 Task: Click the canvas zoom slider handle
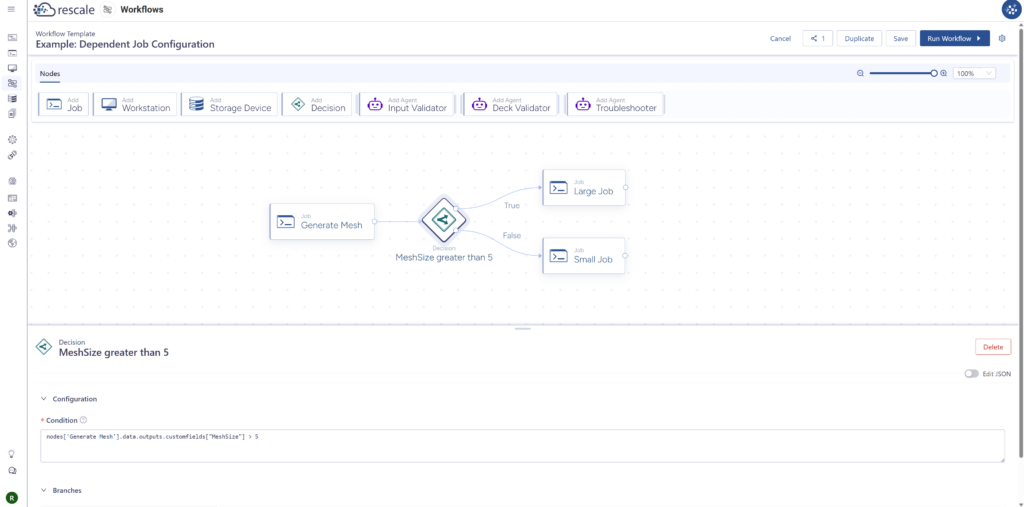(x=934, y=73)
